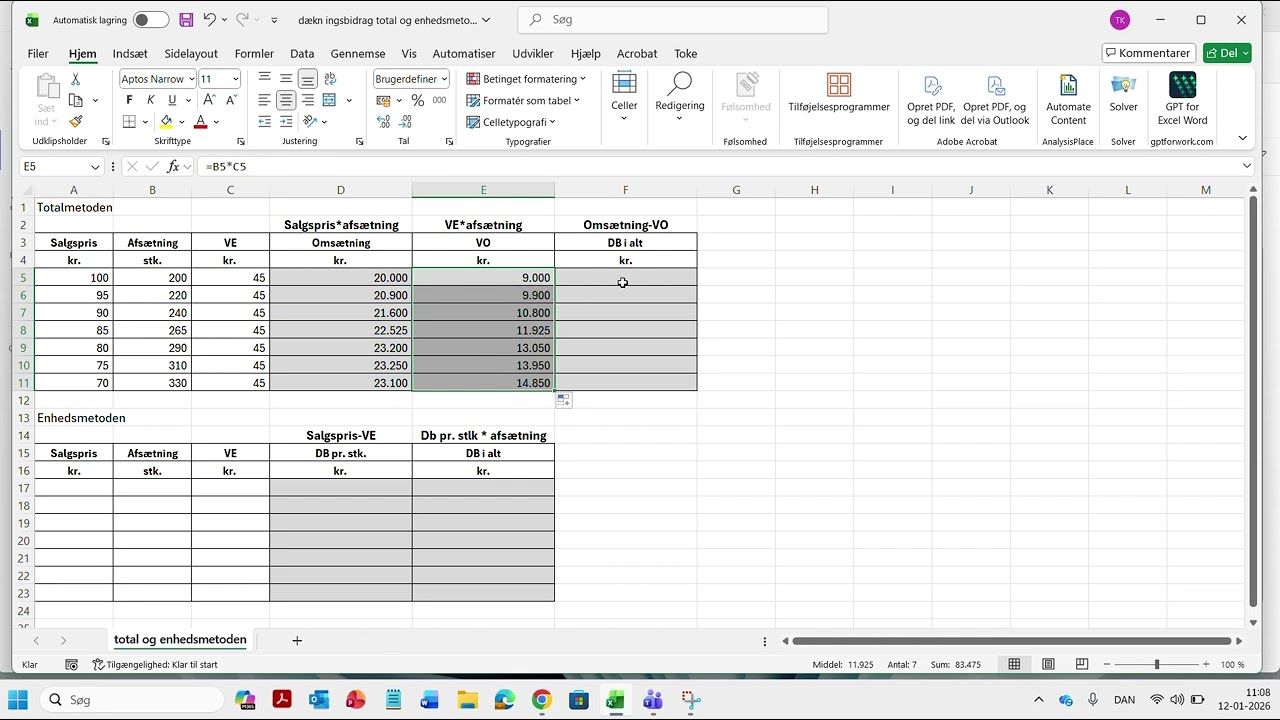Add a new sheet with plus button
Viewport: 1280px width, 720px height.
[297, 640]
